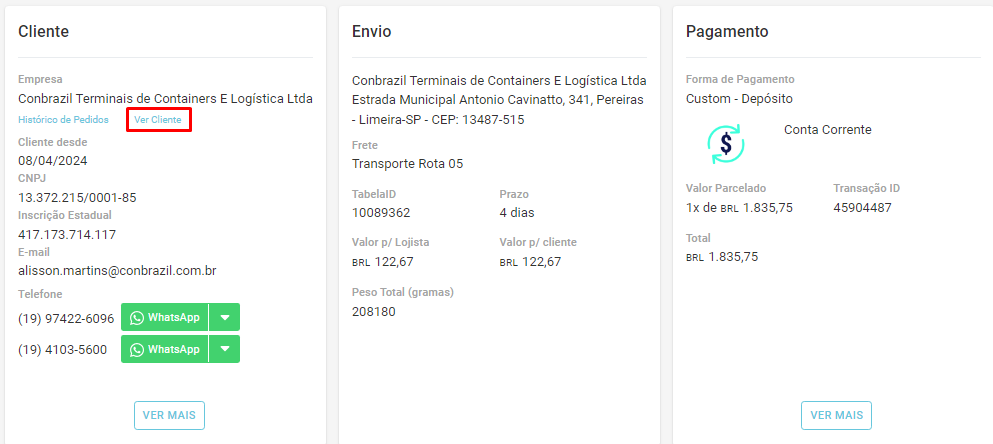Select the CNPJ number 13.372.215/0001-85

77,197
